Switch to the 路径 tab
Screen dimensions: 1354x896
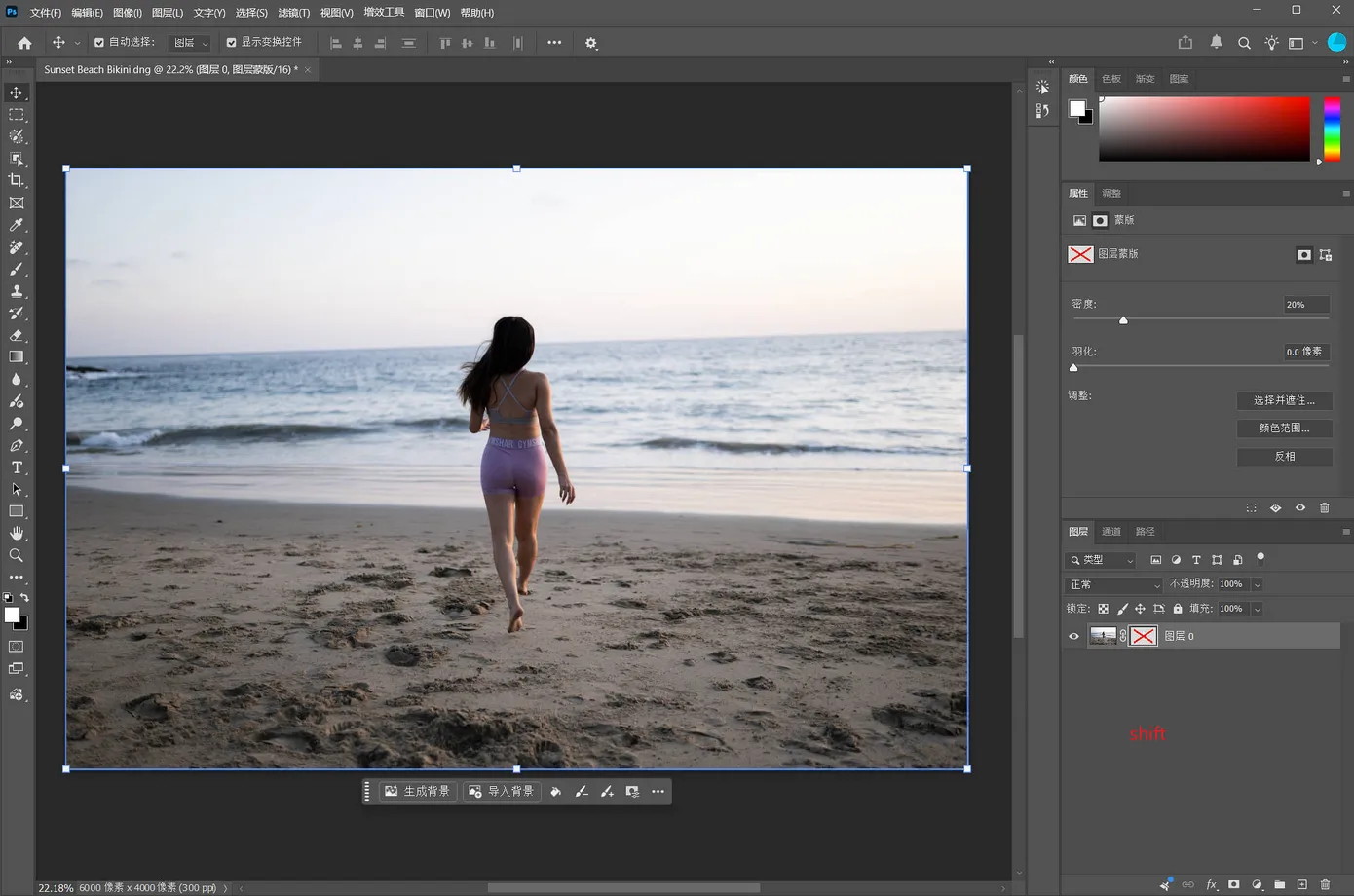1146,532
